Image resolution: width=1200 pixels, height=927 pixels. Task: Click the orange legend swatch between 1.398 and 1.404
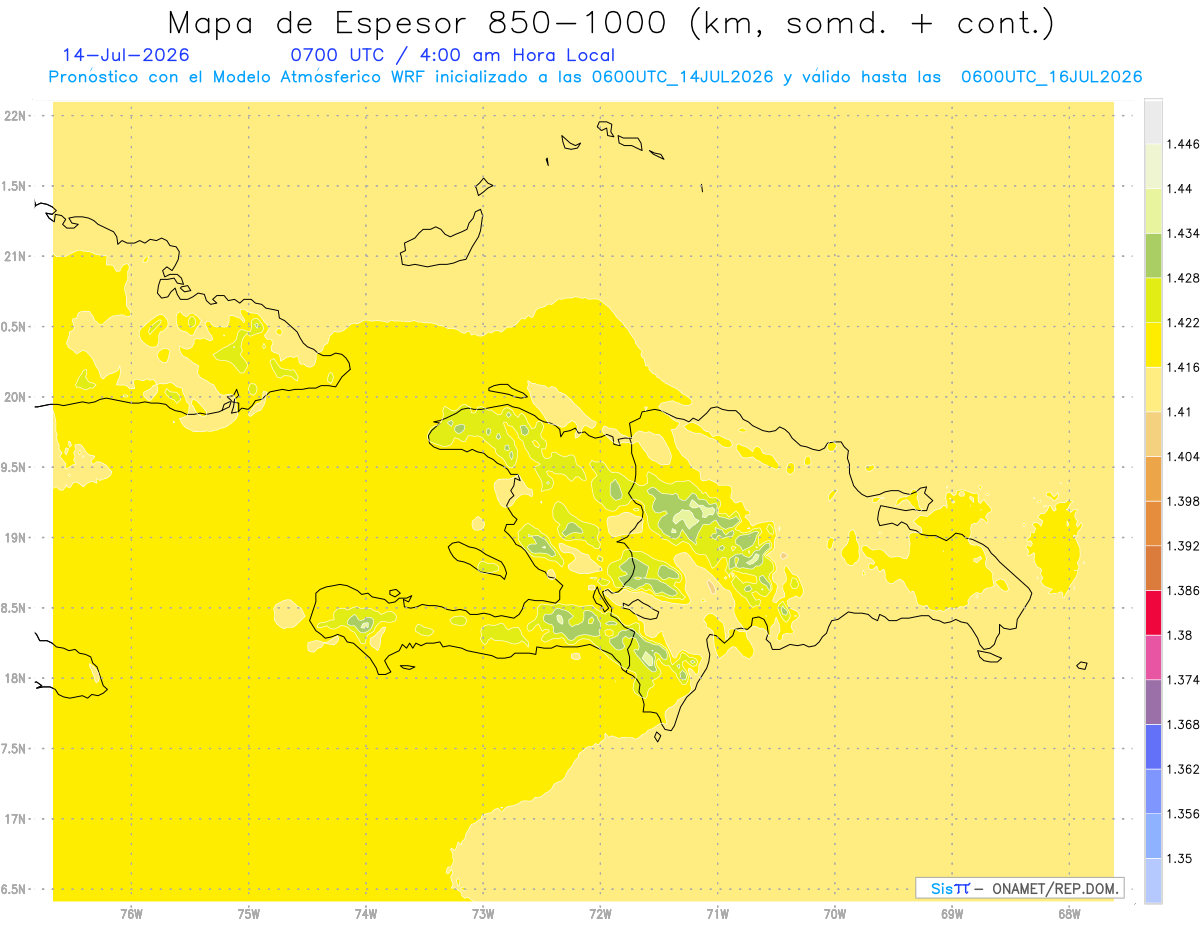tap(1153, 478)
